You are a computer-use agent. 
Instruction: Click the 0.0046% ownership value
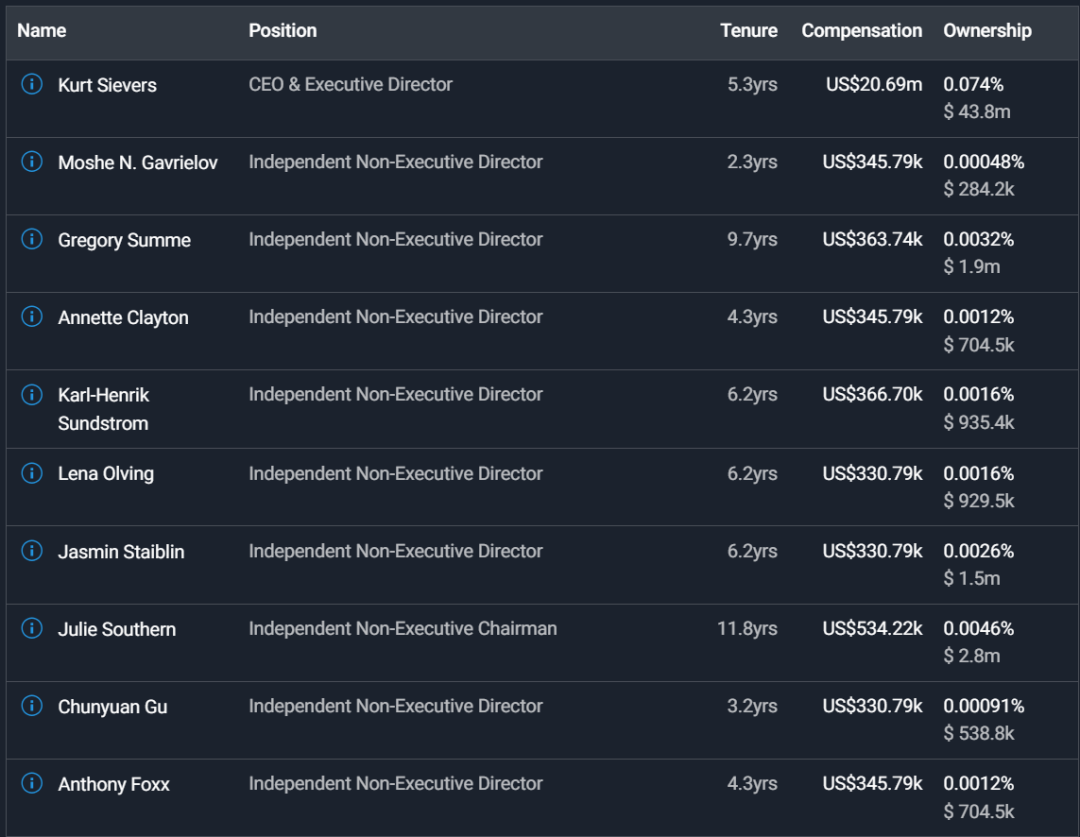click(979, 628)
